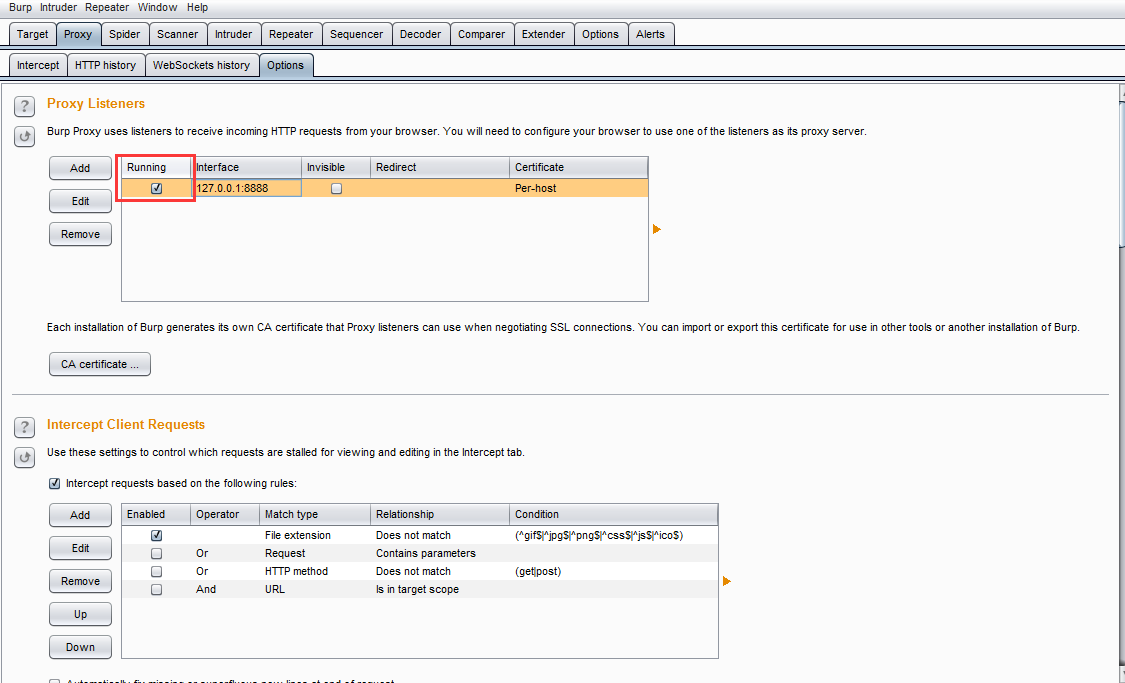Click the Condition column header
The height and width of the screenshot is (683, 1125).
coord(613,514)
